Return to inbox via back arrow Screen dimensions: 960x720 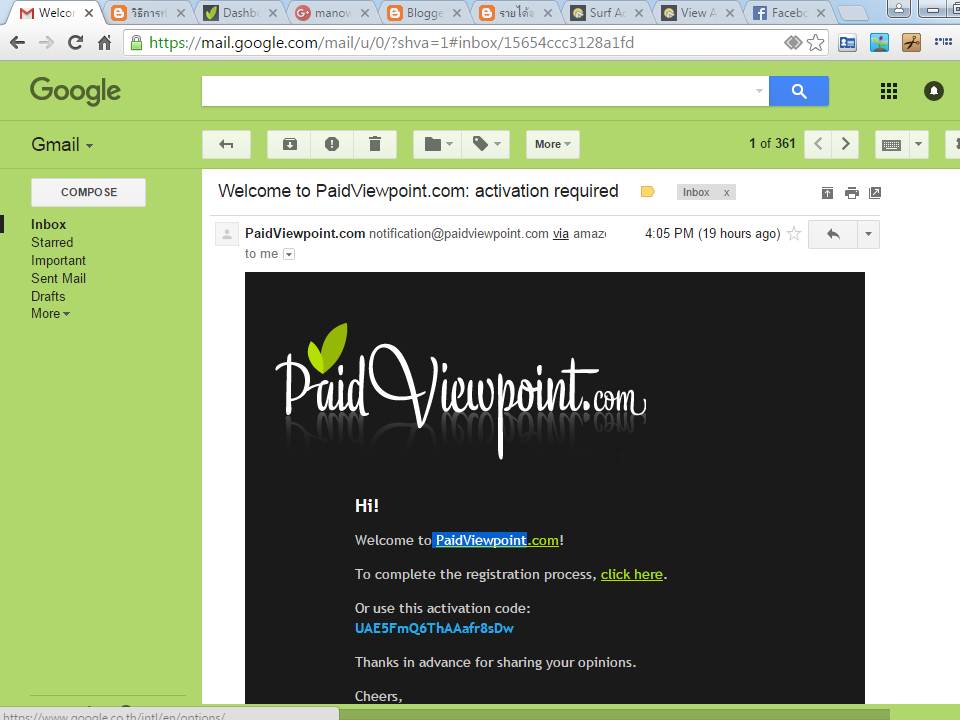(x=226, y=144)
